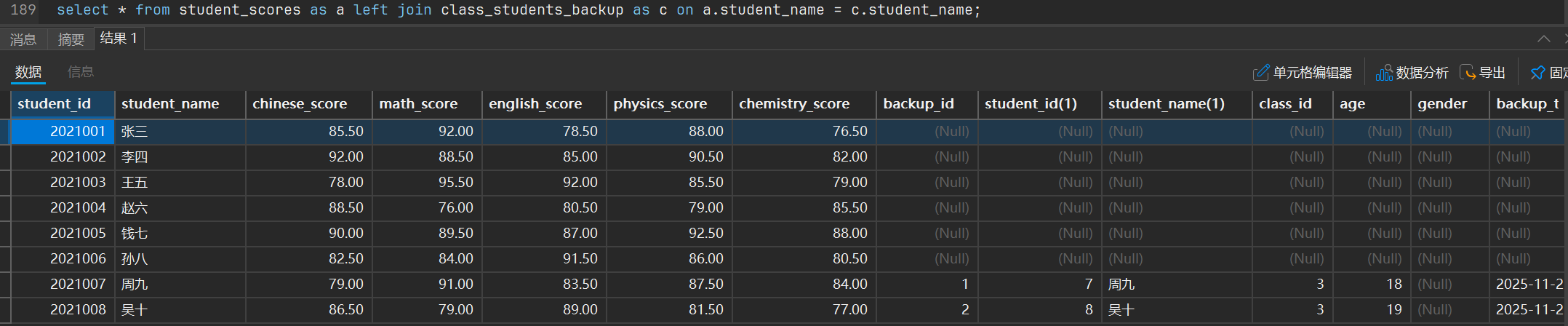This screenshot has width=1568, height=326.
Task: Select the student name 钱七
Action: point(180,234)
